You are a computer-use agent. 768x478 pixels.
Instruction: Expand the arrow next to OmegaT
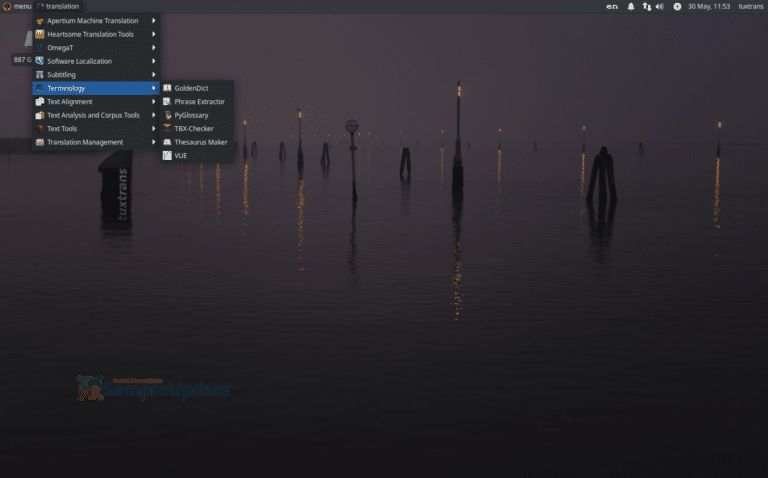click(x=154, y=48)
